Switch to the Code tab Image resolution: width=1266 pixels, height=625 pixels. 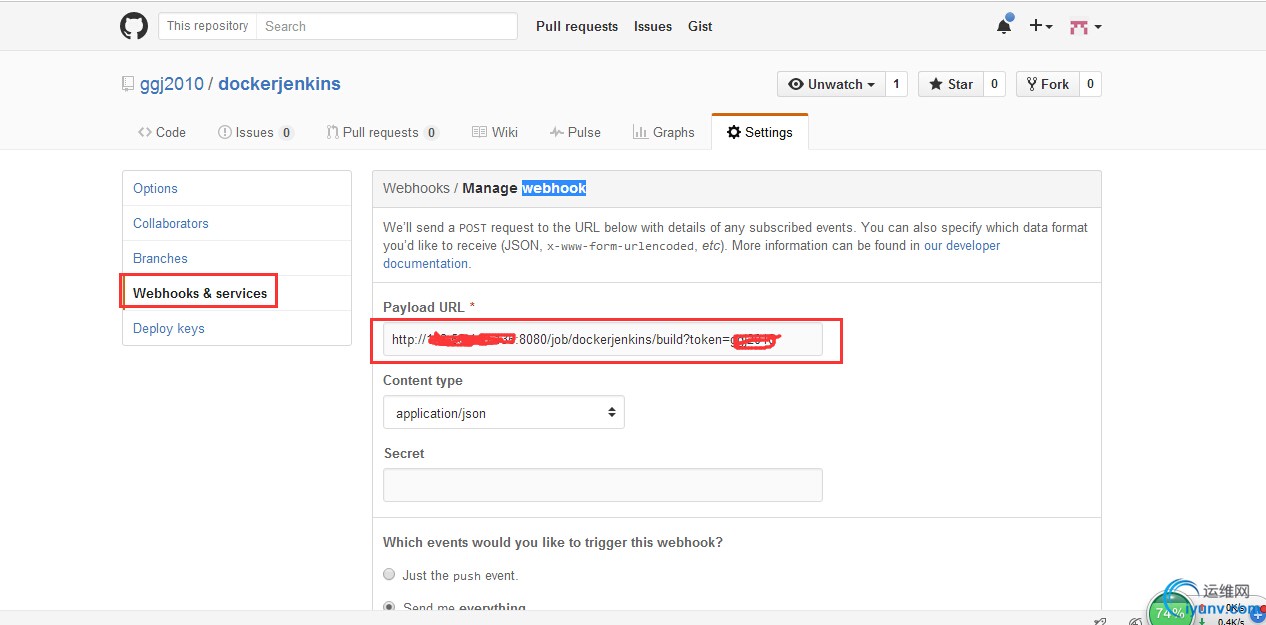pos(162,132)
